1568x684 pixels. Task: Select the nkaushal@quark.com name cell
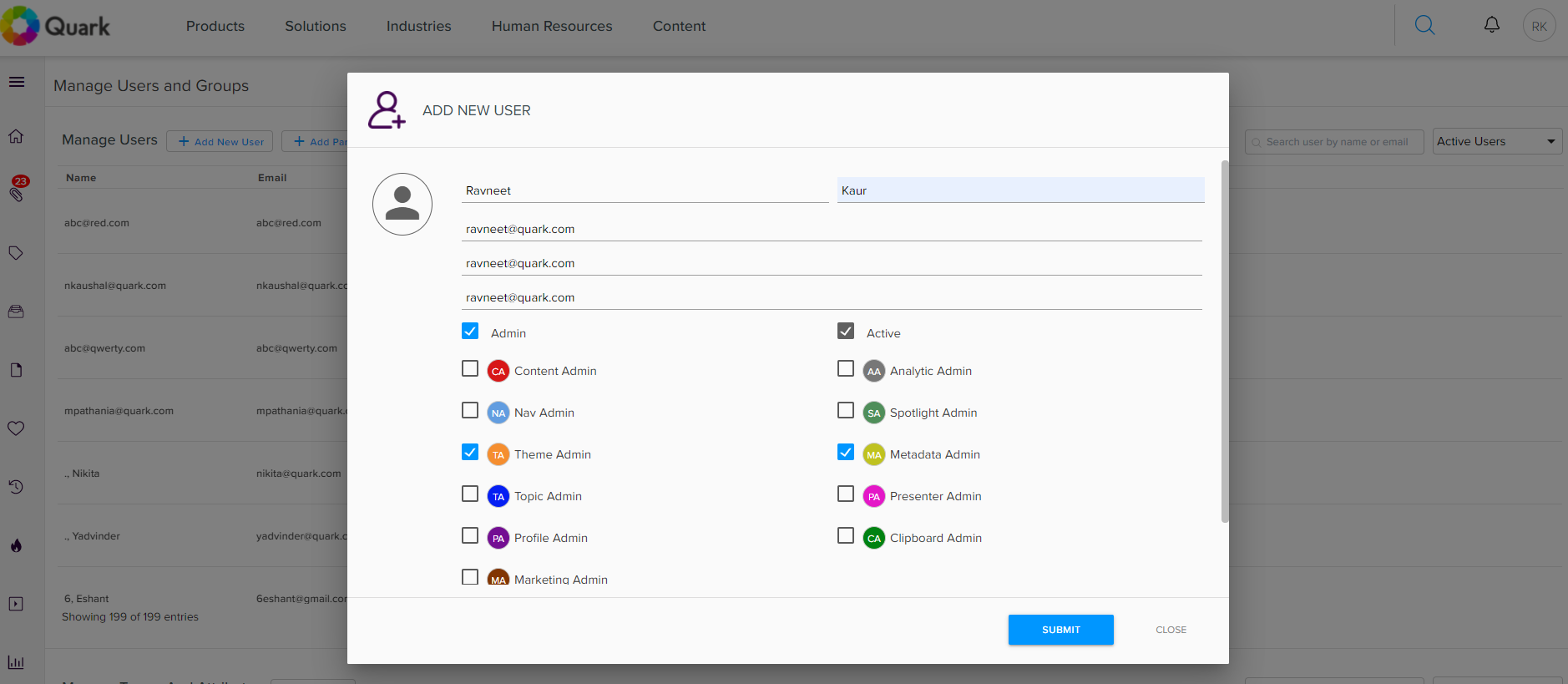pos(115,286)
